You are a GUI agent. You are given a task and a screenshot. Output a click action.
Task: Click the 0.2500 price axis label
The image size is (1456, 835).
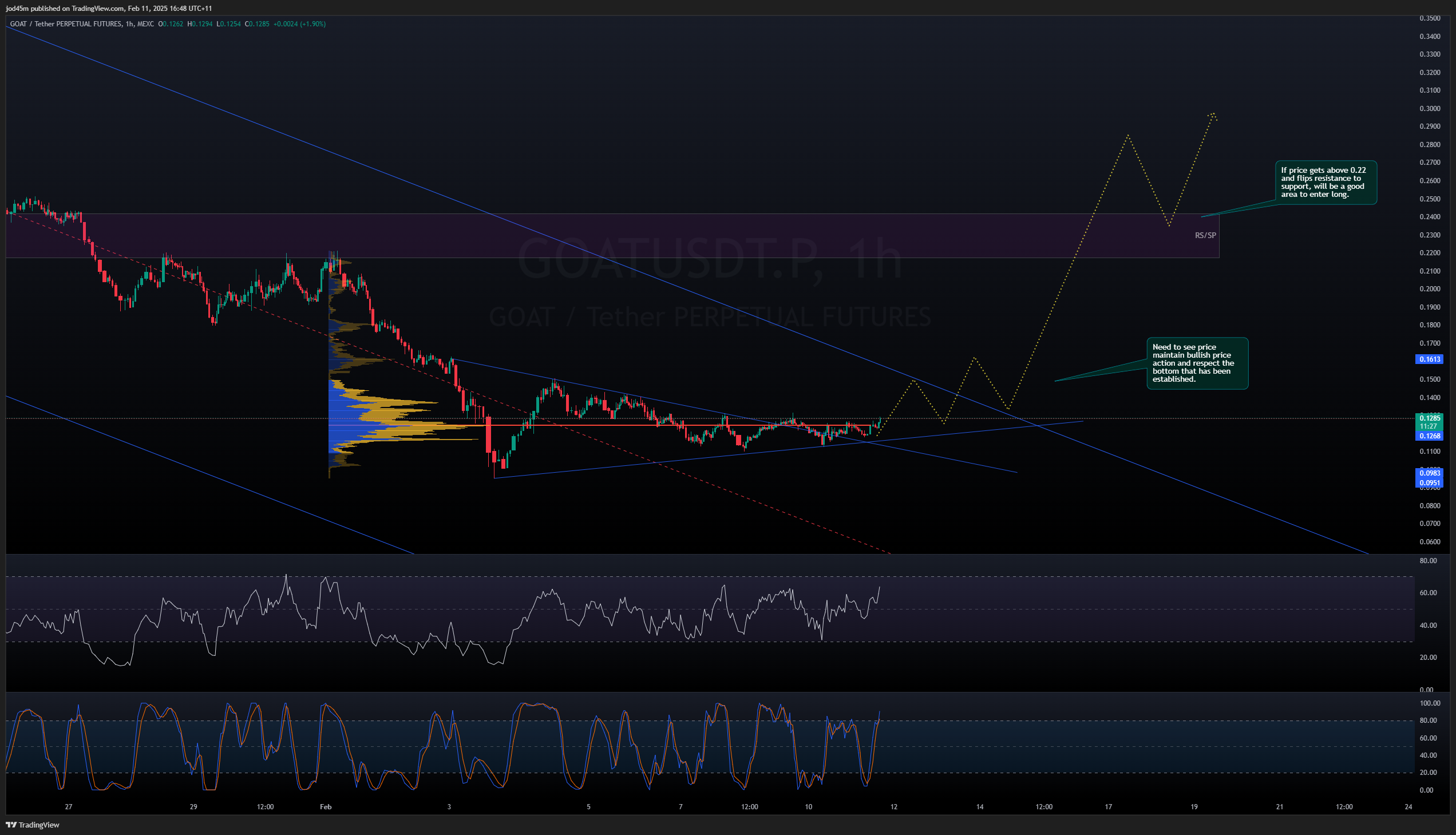(x=1430, y=199)
